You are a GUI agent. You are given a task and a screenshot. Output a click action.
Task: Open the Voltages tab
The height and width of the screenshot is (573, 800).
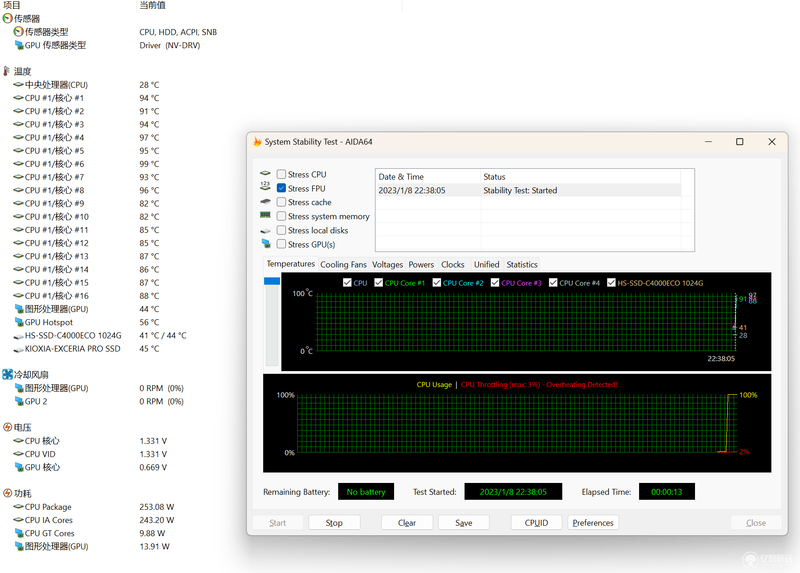387,264
